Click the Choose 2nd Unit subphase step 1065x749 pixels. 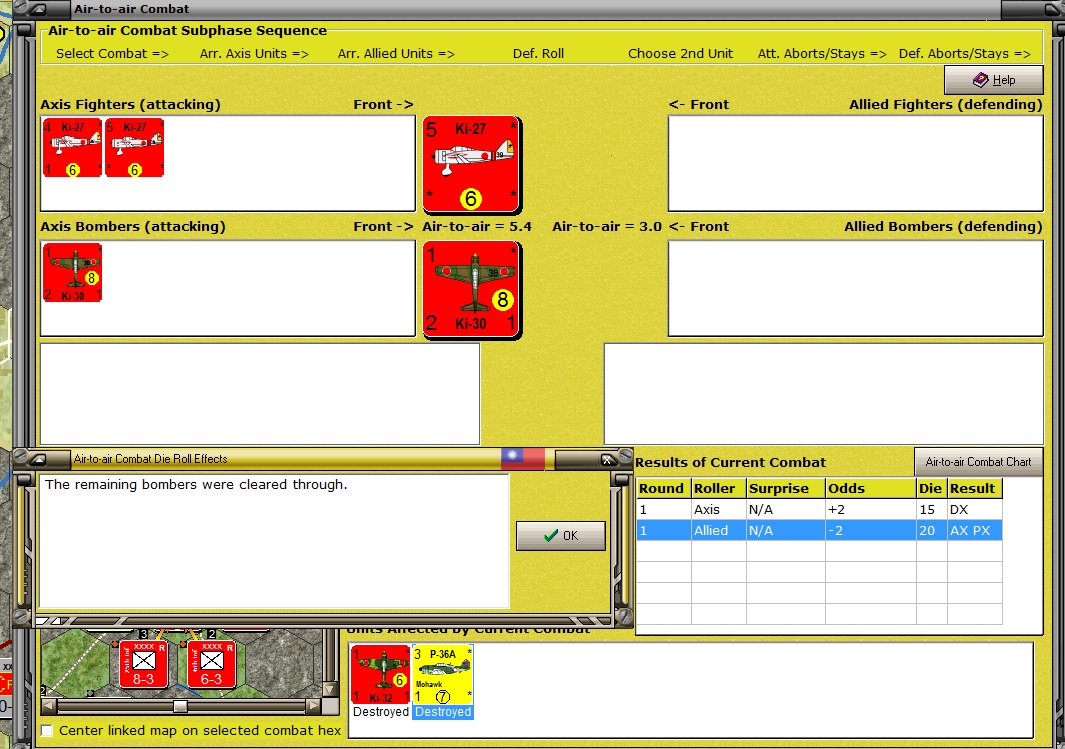click(680, 54)
